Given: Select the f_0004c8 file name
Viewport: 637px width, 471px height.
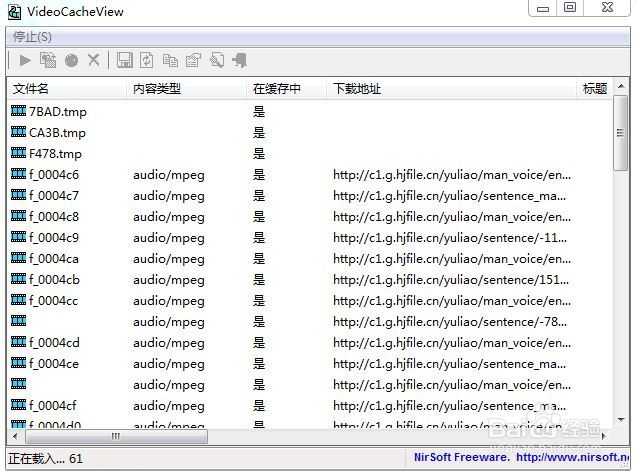Looking at the screenshot, I should (x=54, y=217).
